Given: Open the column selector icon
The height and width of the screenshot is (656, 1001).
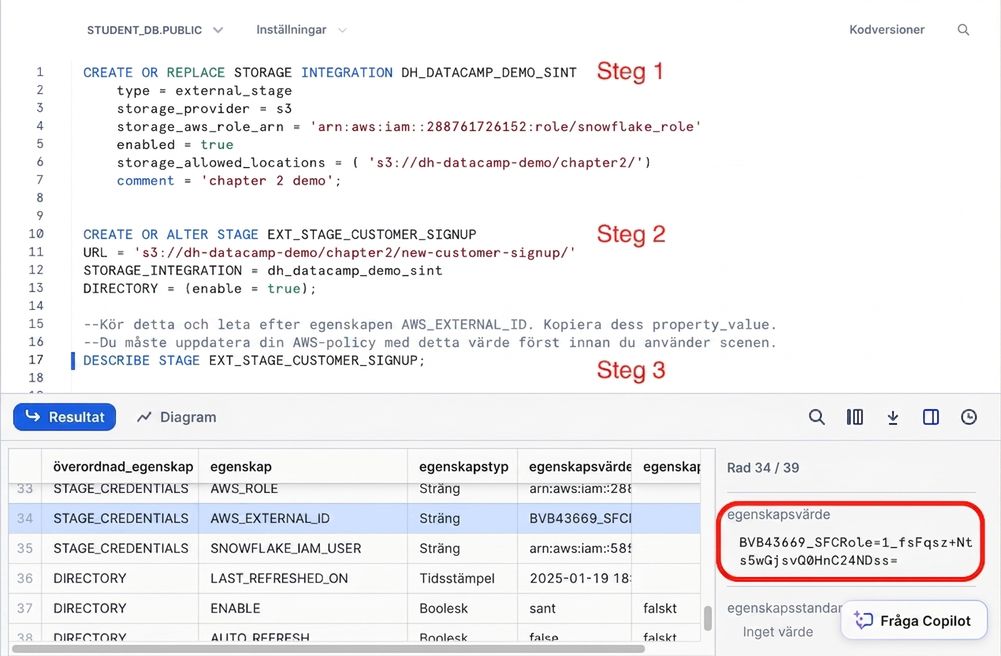Looking at the screenshot, I should tap(854, 417).
